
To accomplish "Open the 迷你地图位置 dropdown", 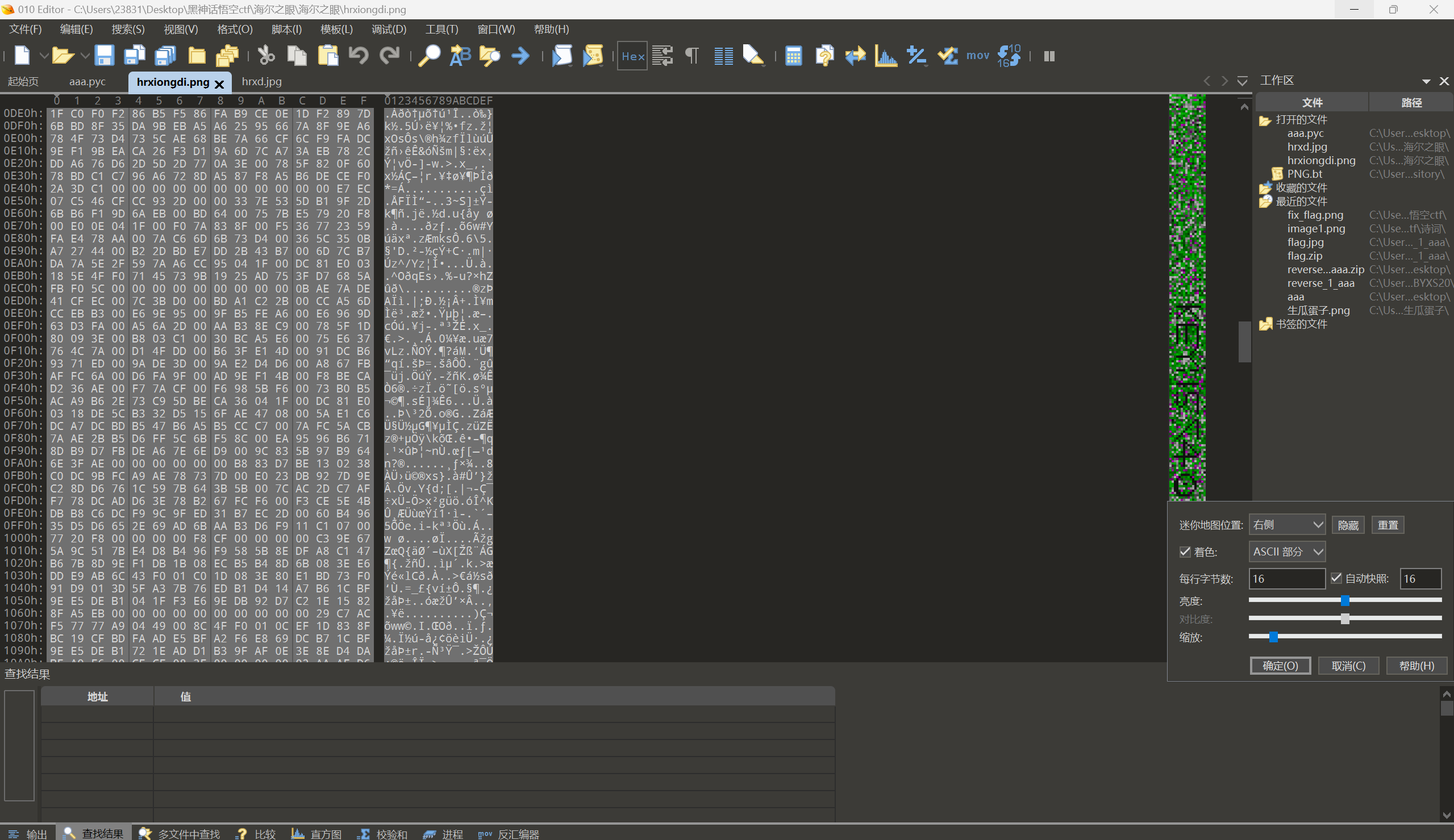I will 1287,524.
